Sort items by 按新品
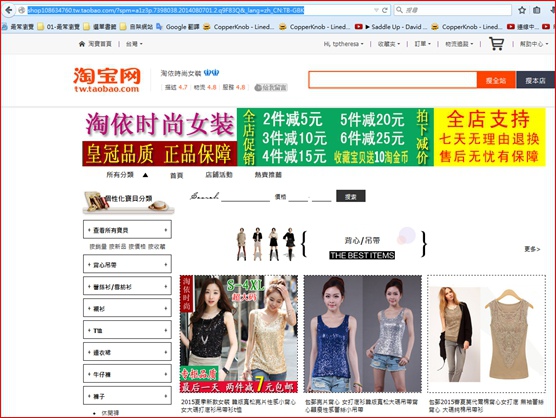The height and width of the screenshot is (418, 556). pyautogui.click(x=118, y=246)
